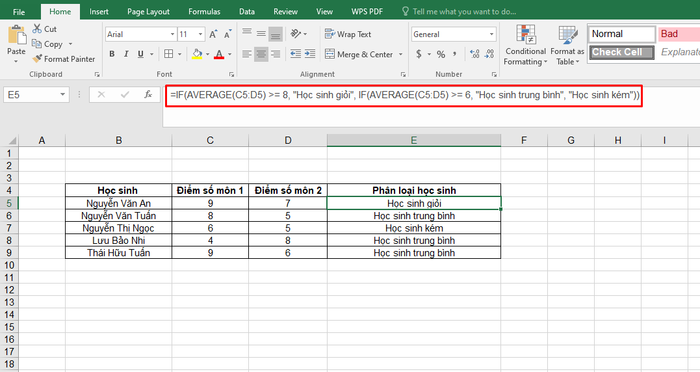The image size is (700, 372).
Task: Click the Orientation text angle icon
Action: pos(296,33)
